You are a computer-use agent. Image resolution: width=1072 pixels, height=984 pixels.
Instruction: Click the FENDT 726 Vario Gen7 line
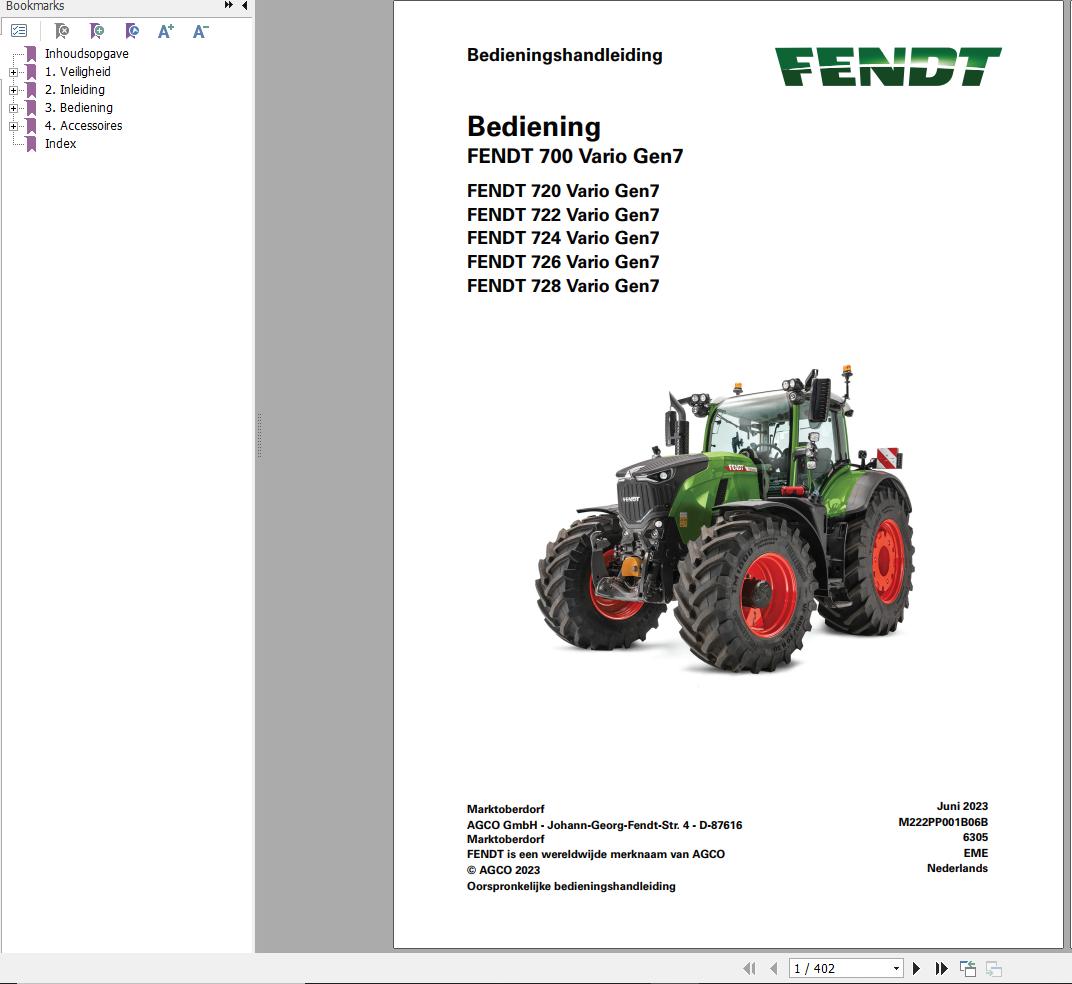point(563,262)
